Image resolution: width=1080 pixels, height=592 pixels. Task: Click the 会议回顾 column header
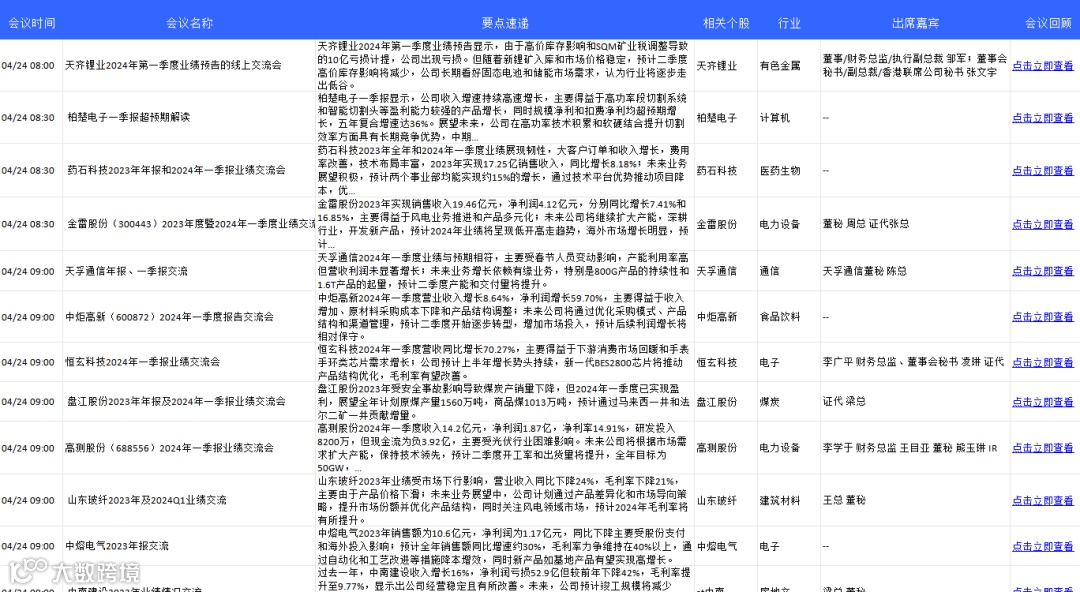[1048, 23]
